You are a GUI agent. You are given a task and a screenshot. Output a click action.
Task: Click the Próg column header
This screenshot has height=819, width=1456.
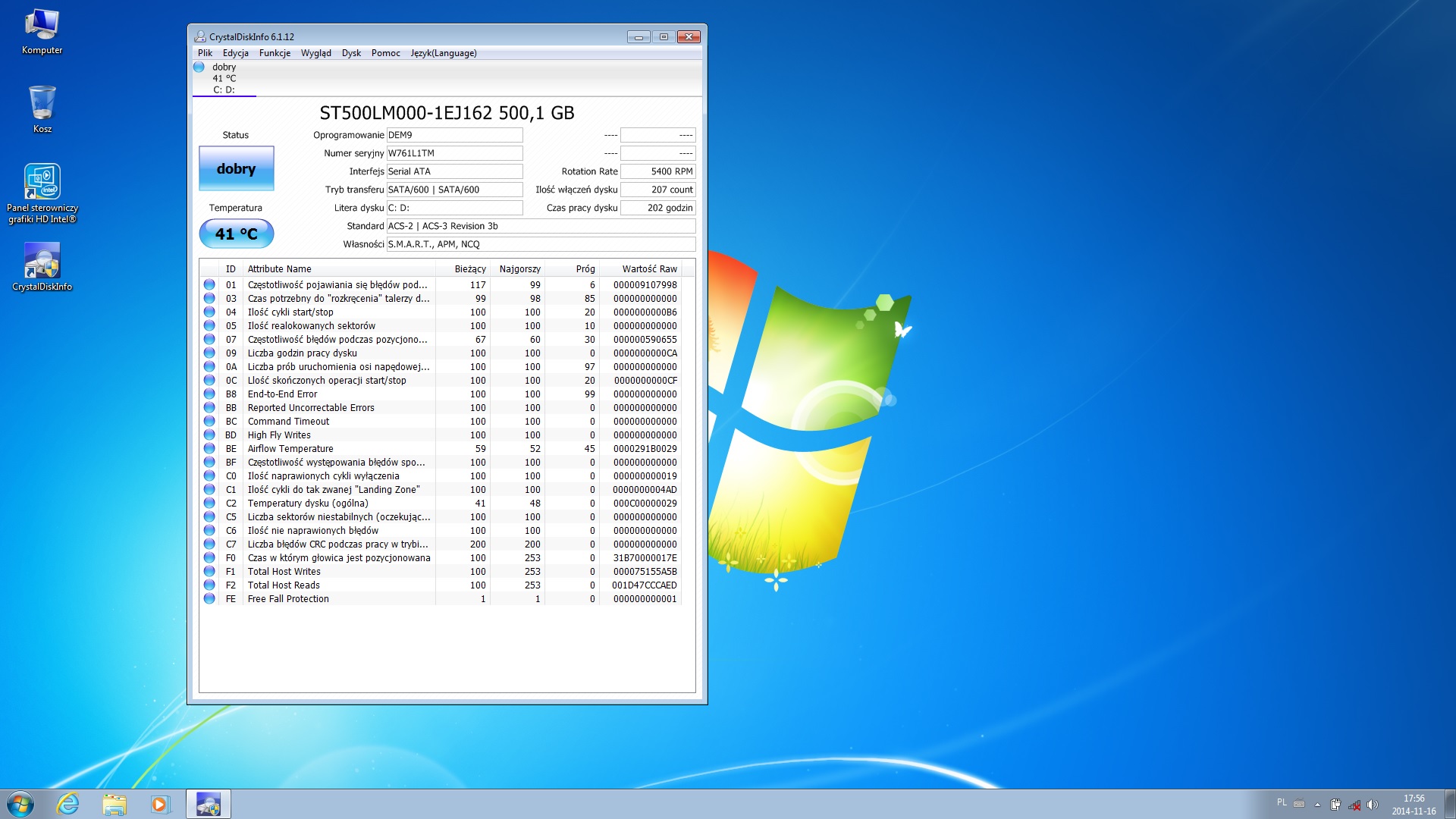click(x=572, y=268)
